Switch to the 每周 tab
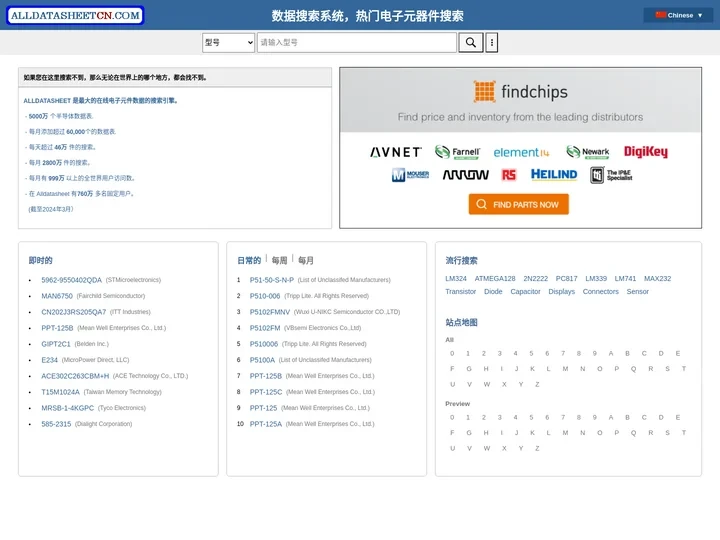 point(279,260)
